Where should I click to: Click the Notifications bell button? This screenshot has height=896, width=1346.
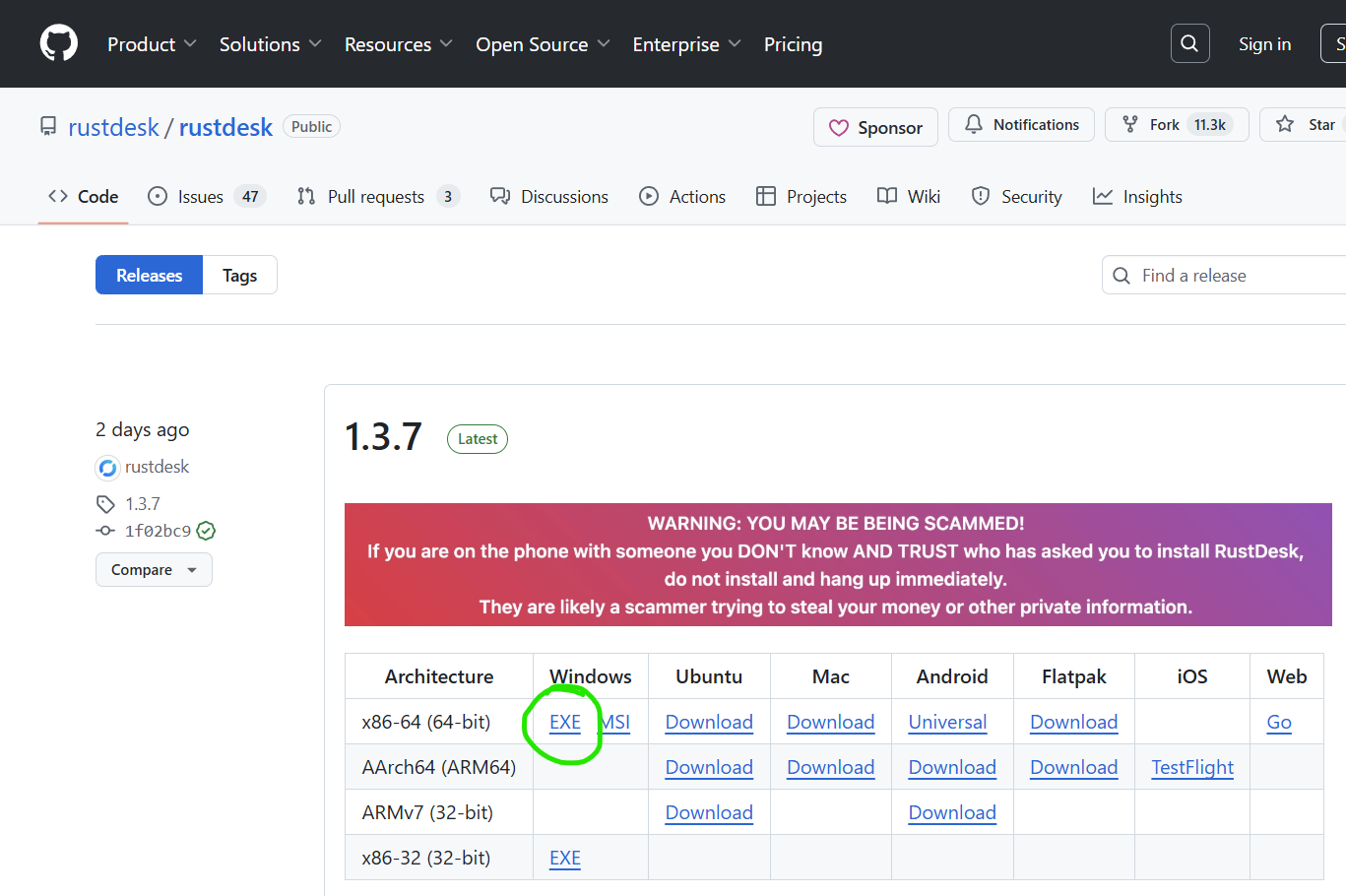pos(1021,124)
